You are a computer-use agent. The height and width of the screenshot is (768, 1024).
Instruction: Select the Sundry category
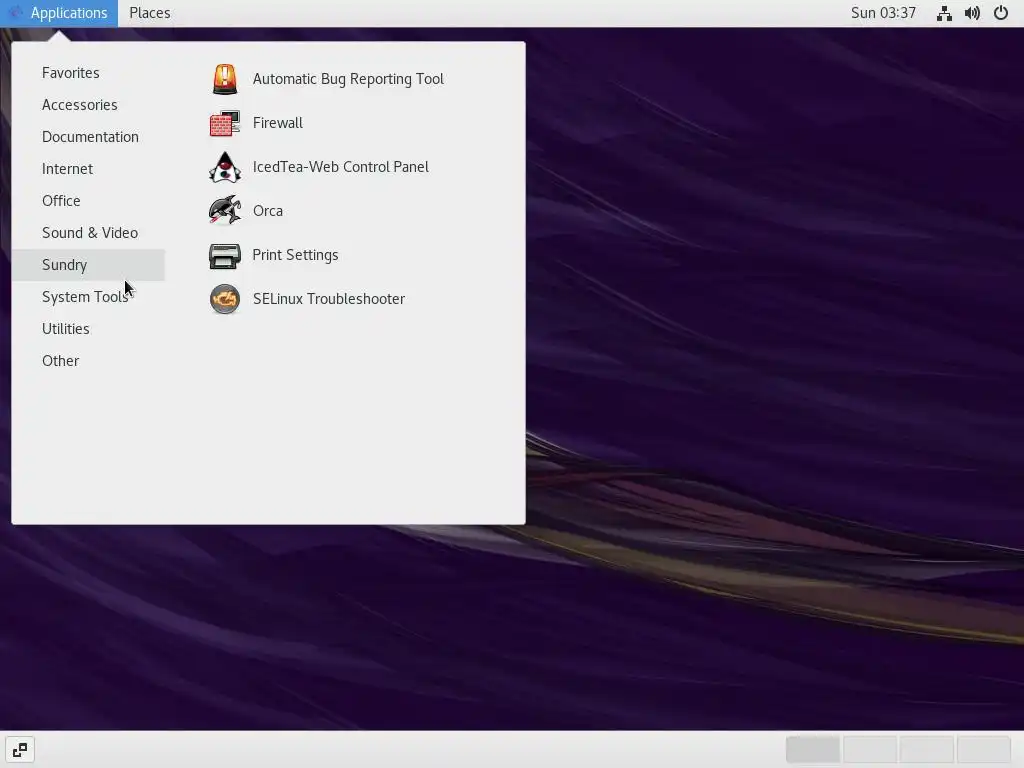88,264
